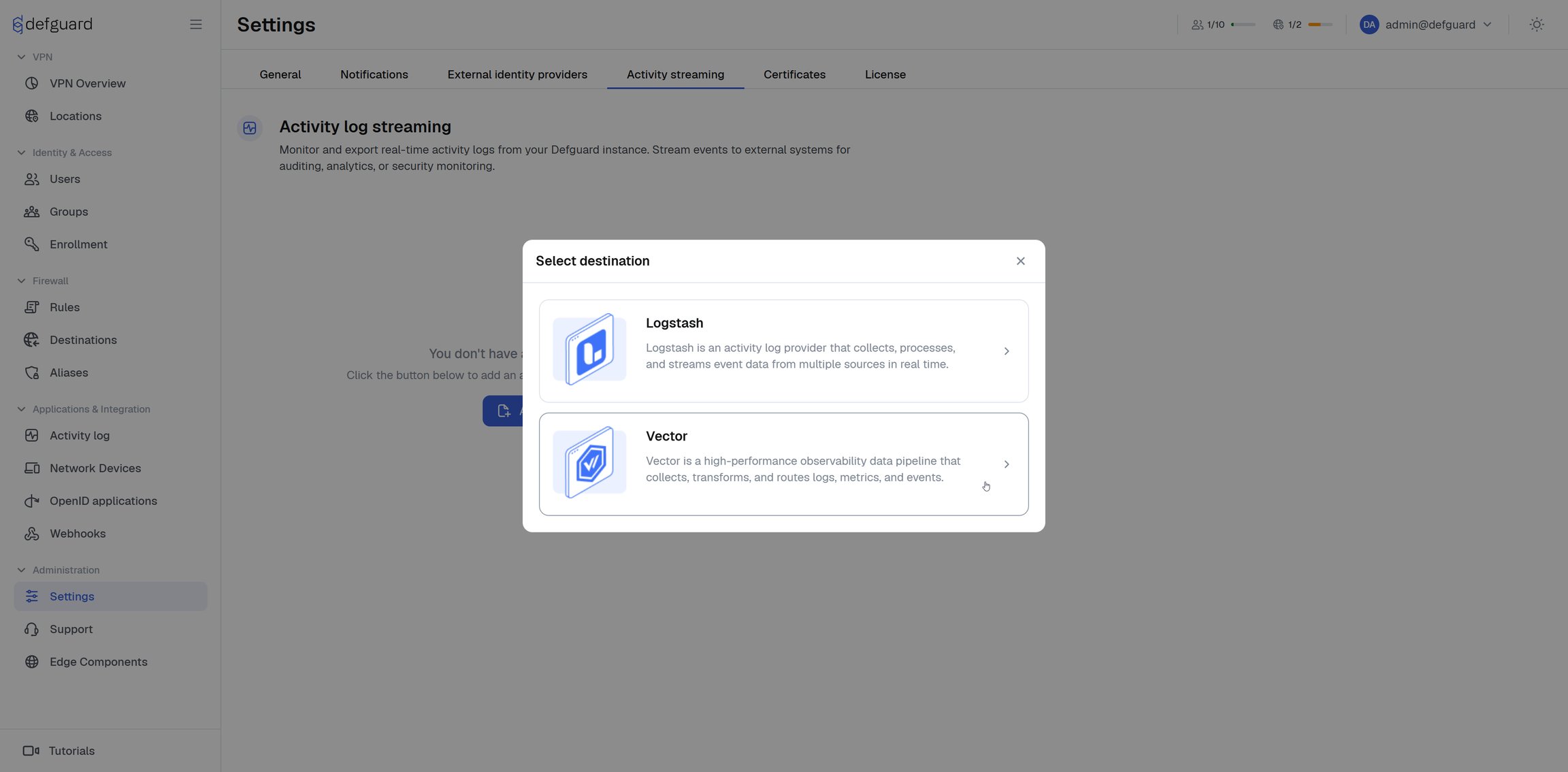The image size is (1568, 772).
Task: Click the Aliases shield icon
Action: pyautogui.click(x=31, y=373)
